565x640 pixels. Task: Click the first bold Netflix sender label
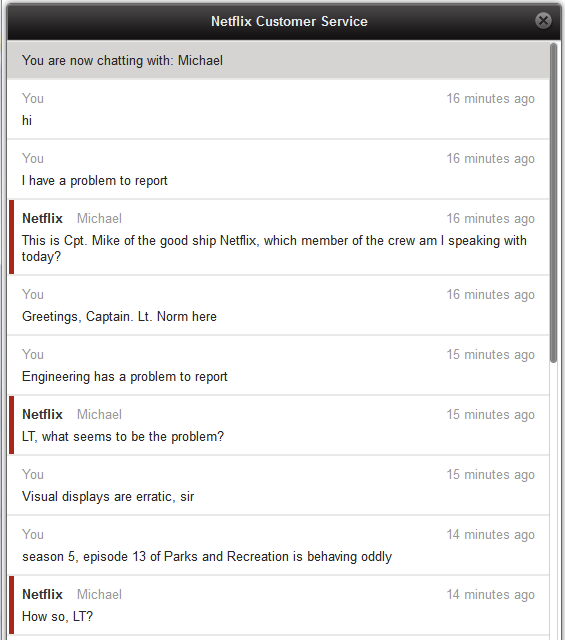coord(42,218)
